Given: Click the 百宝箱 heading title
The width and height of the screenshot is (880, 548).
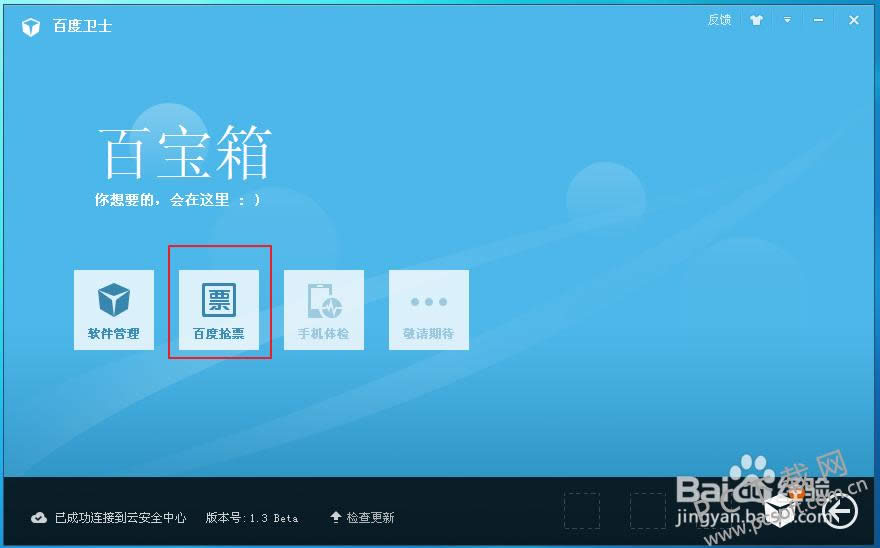Looking at the screenshot, I should (x=185, y=153).
